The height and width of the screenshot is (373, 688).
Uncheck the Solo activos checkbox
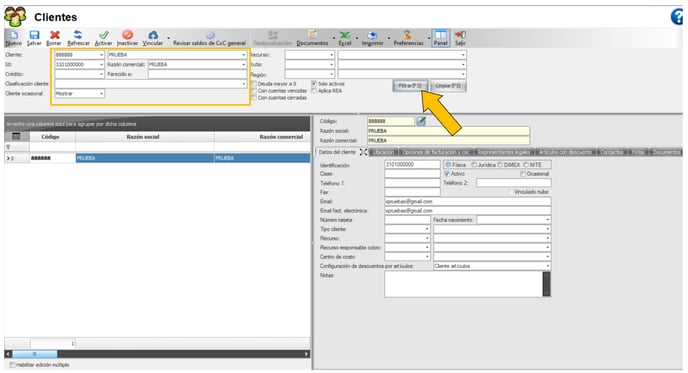[314, 84]
